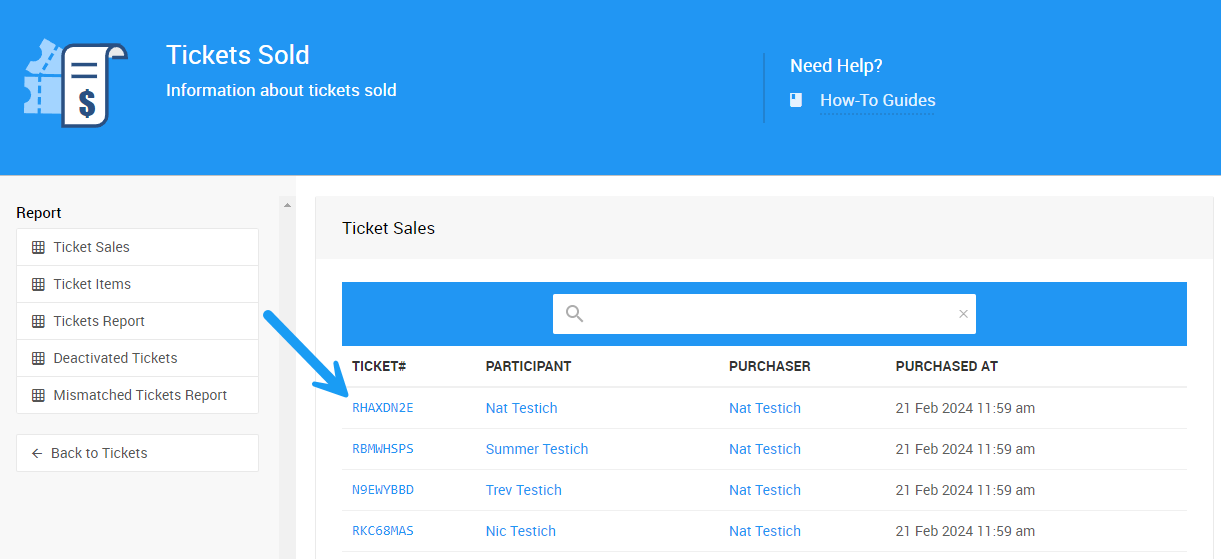Open the Mismatched Tickets Report

click(140, 395)
